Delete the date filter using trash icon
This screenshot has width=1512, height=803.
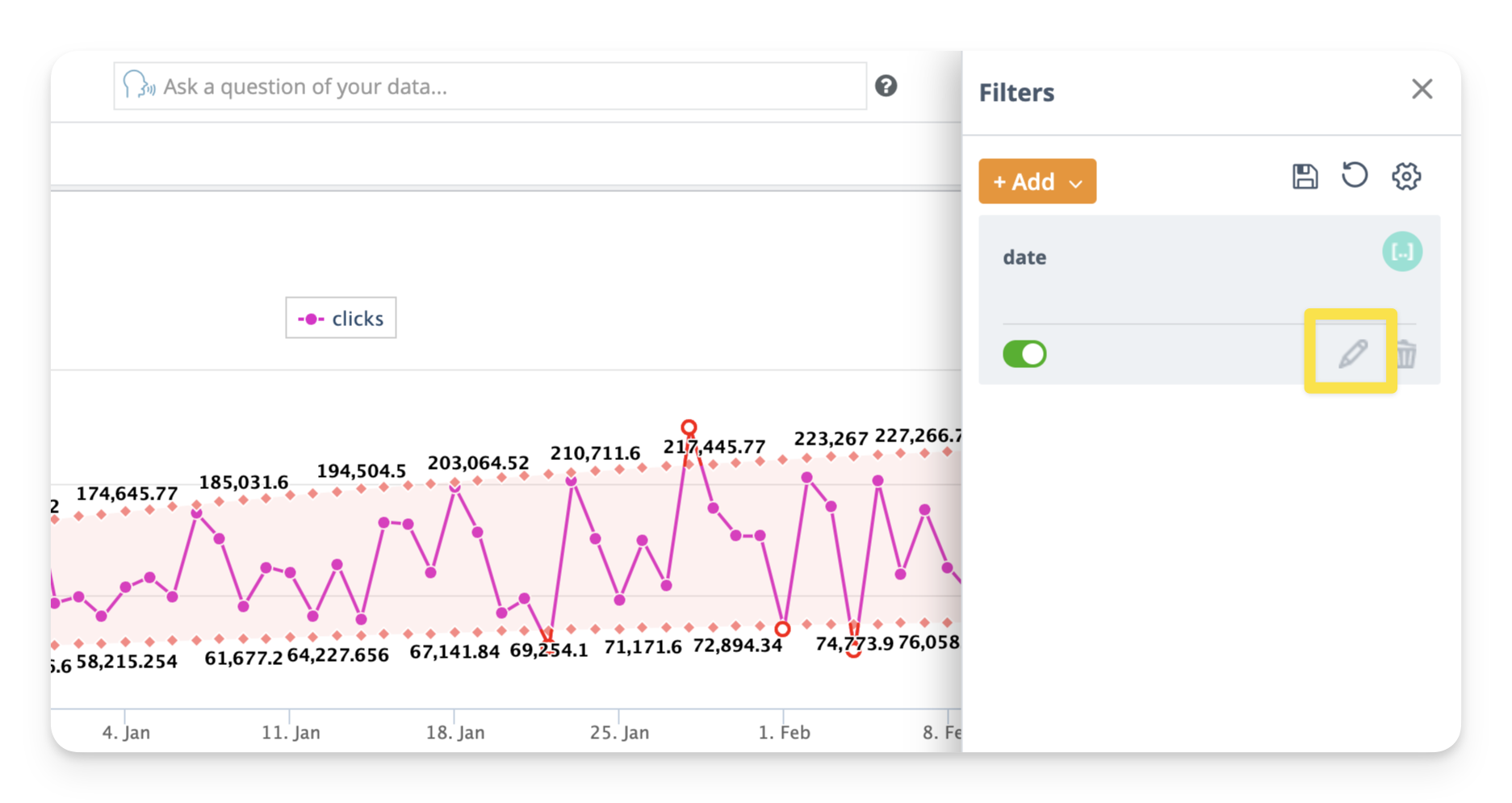tap(1406, 354)
